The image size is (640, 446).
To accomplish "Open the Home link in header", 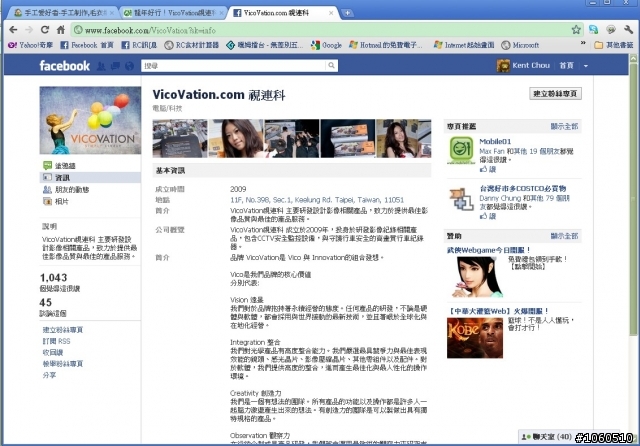I will click(x=566, y=65).
